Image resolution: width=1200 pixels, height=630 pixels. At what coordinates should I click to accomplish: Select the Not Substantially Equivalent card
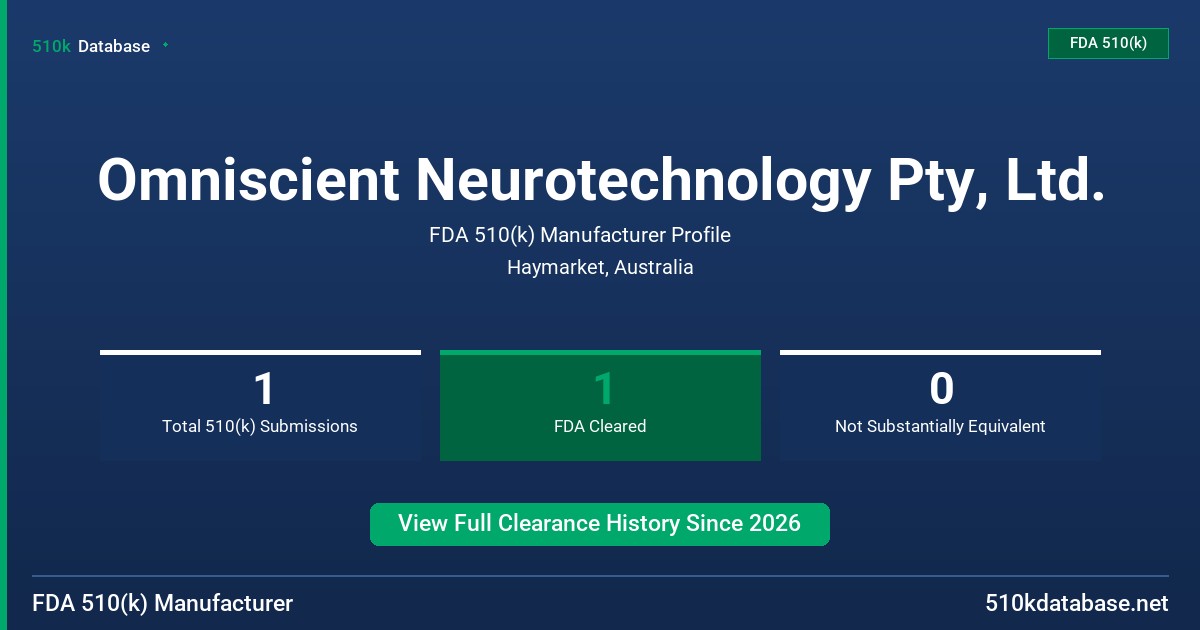pos(940,406)
